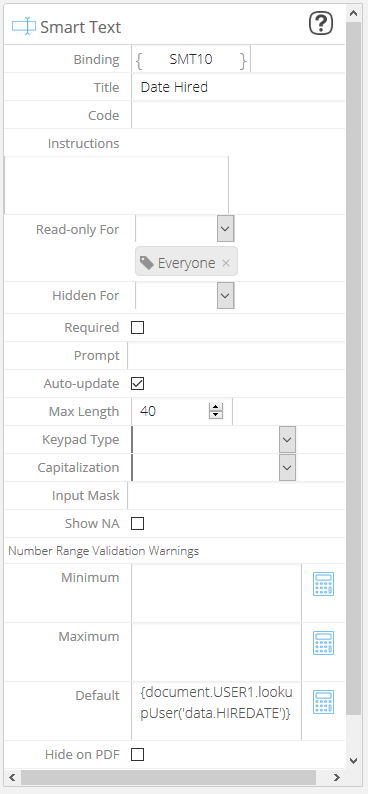Click the Smart Text heading

point(80,27)
